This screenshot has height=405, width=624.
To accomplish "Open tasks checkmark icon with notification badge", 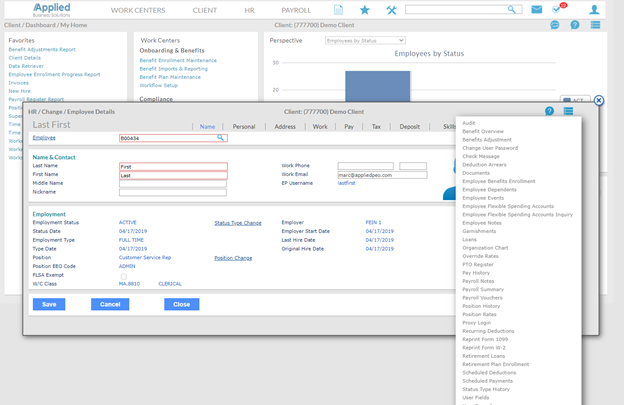I will pos(558,10).
